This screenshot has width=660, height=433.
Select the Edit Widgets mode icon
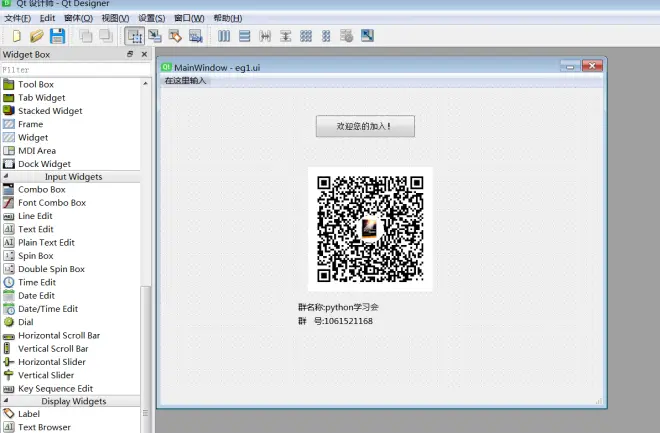pyautogui.click(x=135, y=36)
